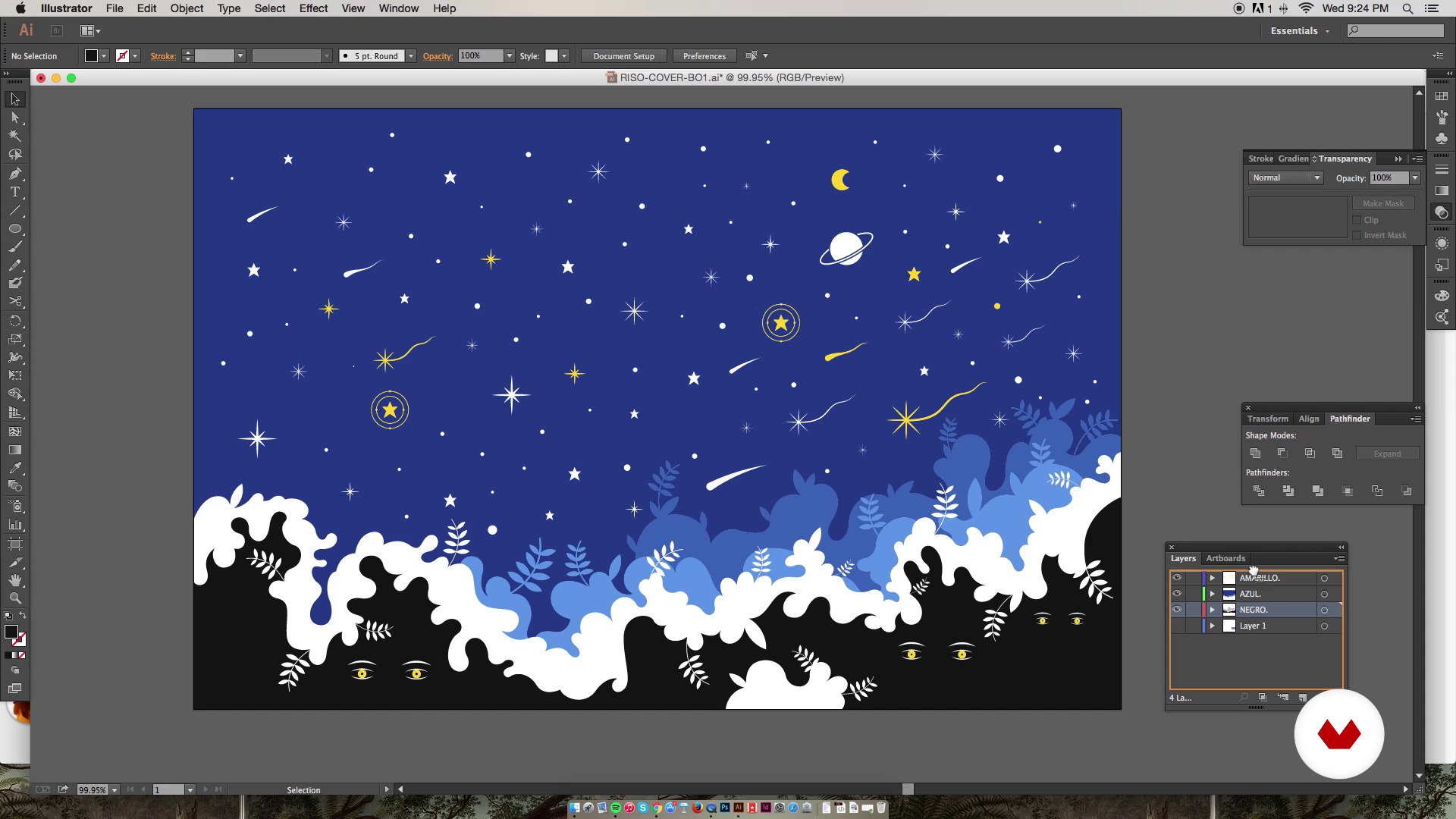Select the Type tool
Screen dimensions: 1456x819
pyautogui.click(x=15, y=192)
